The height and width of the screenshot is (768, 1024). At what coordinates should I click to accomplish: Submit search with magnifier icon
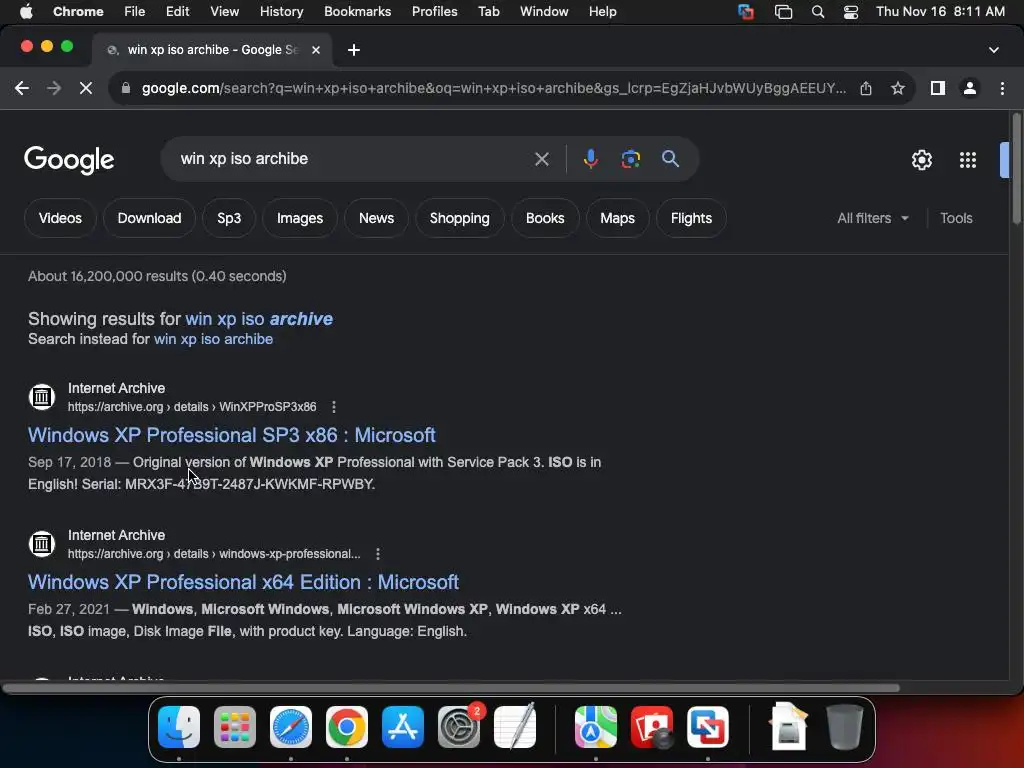tap(670, 159)
